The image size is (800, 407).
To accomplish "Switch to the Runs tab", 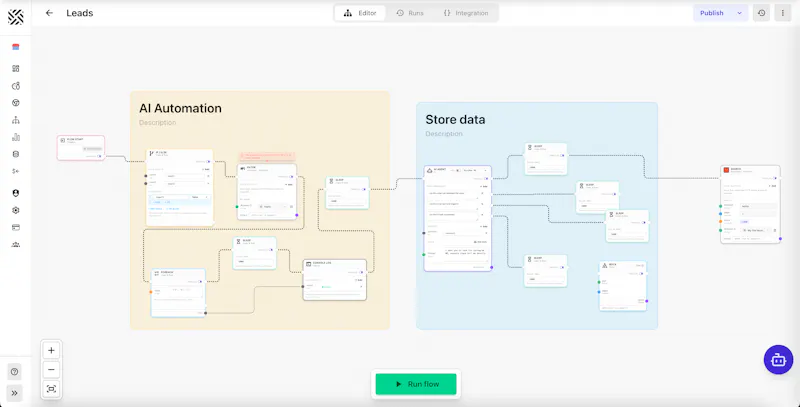I will tap(410, 13).
